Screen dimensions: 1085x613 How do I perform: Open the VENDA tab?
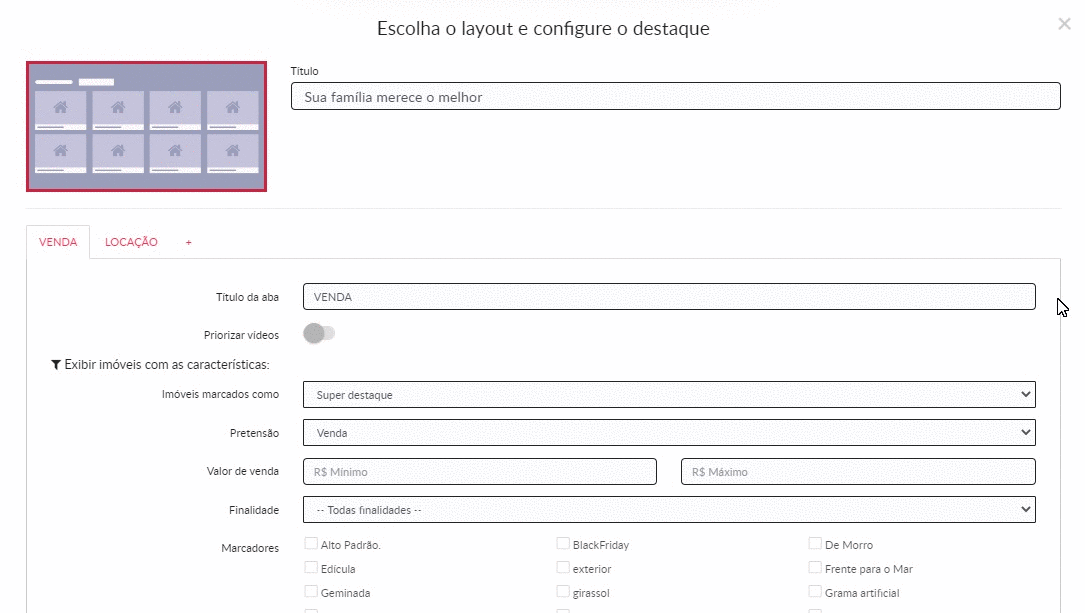(x=58, y=242)
